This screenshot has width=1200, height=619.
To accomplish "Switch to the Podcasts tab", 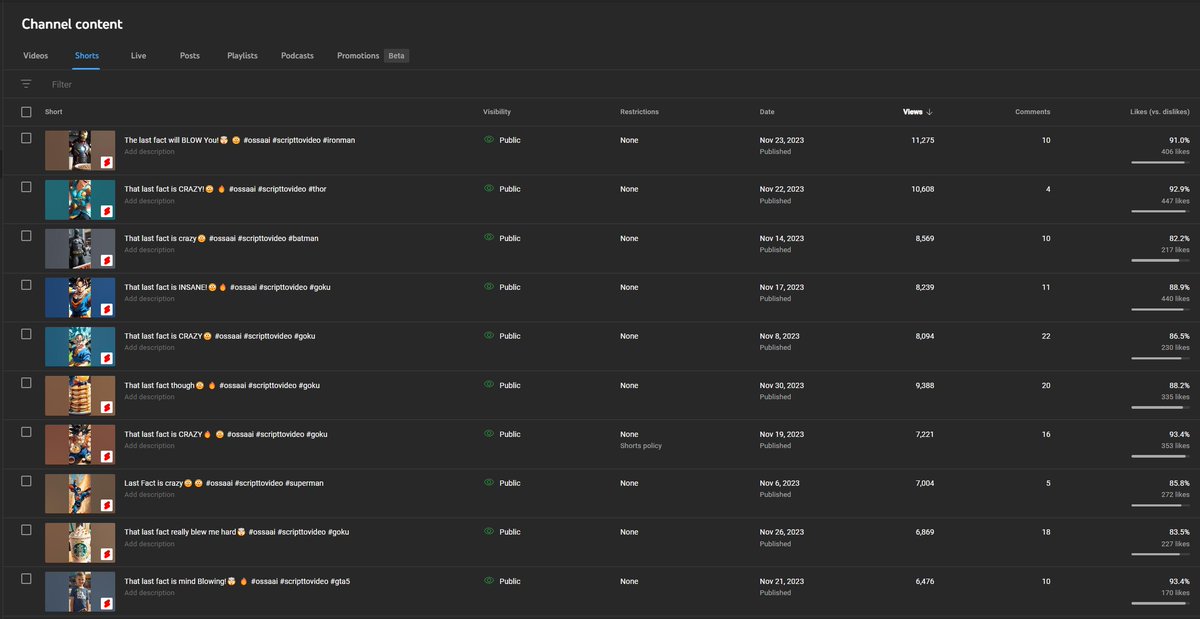I will (297, 56).
